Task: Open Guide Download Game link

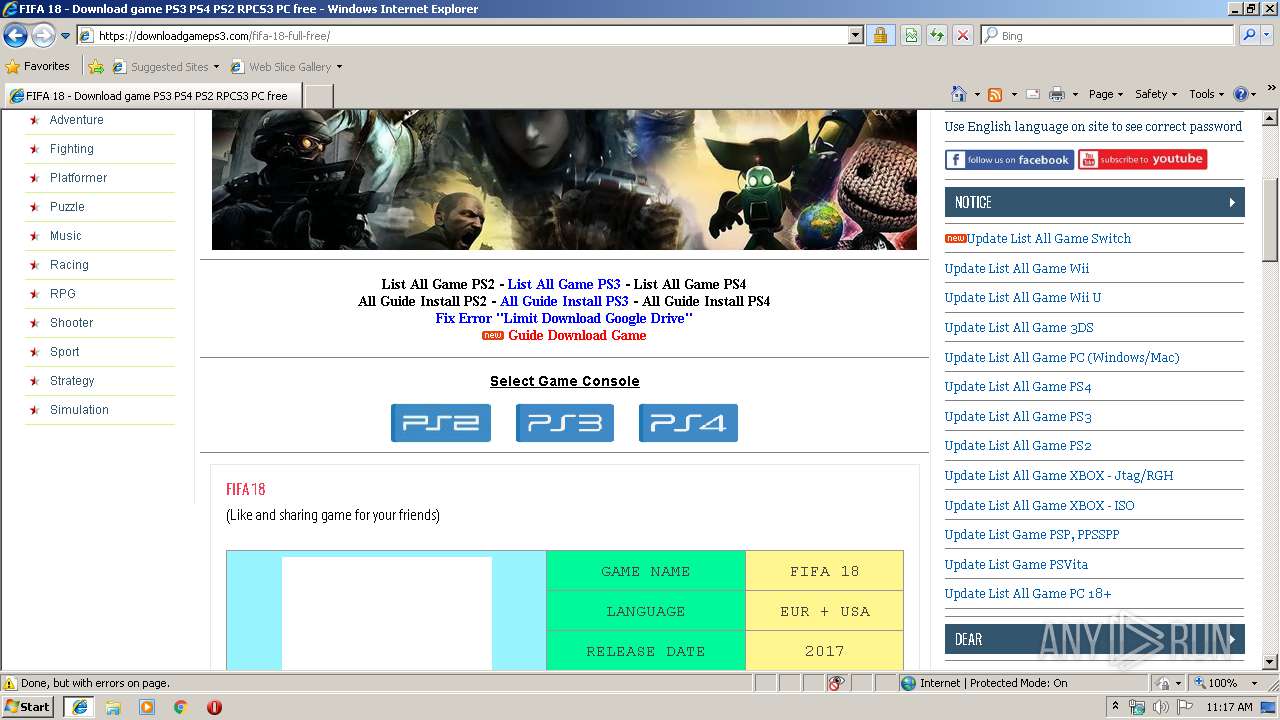Action: click(x=577, y=335)
